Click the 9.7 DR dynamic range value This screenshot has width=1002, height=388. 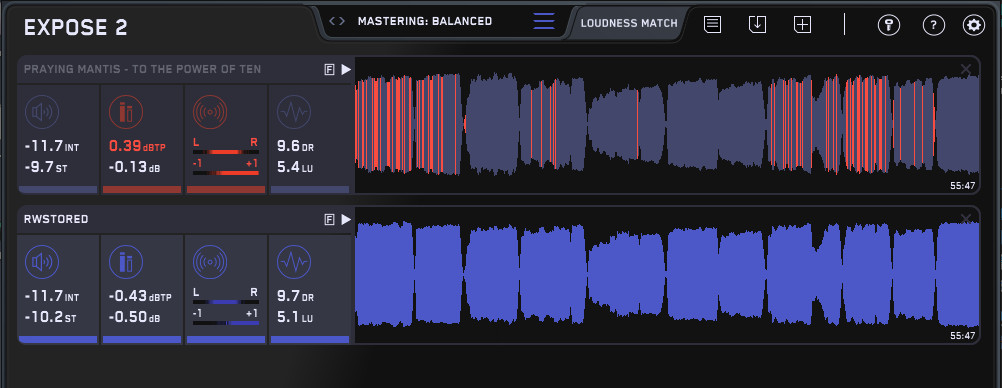point(295,297)
